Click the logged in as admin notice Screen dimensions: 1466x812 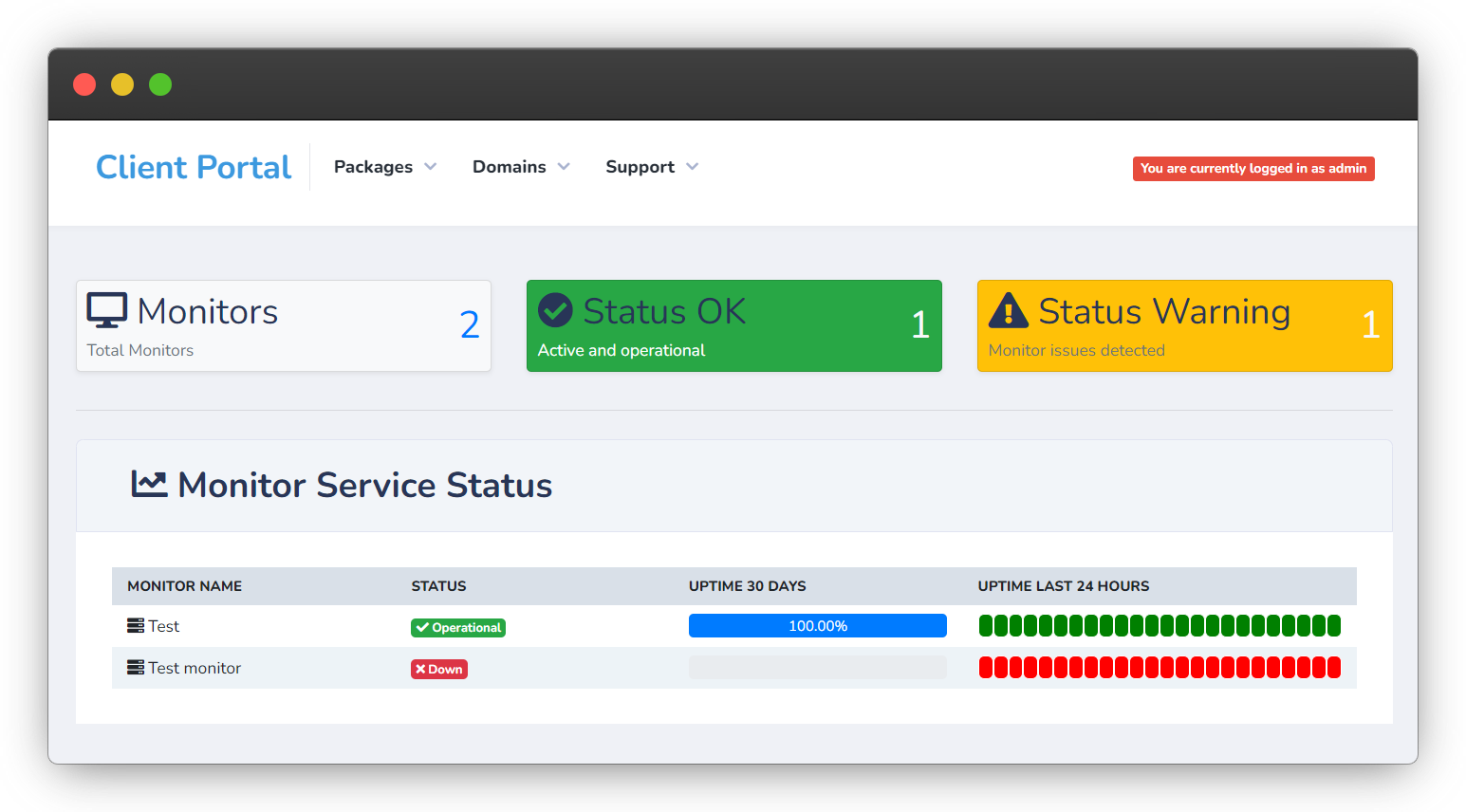click(x=1253, y=168)
